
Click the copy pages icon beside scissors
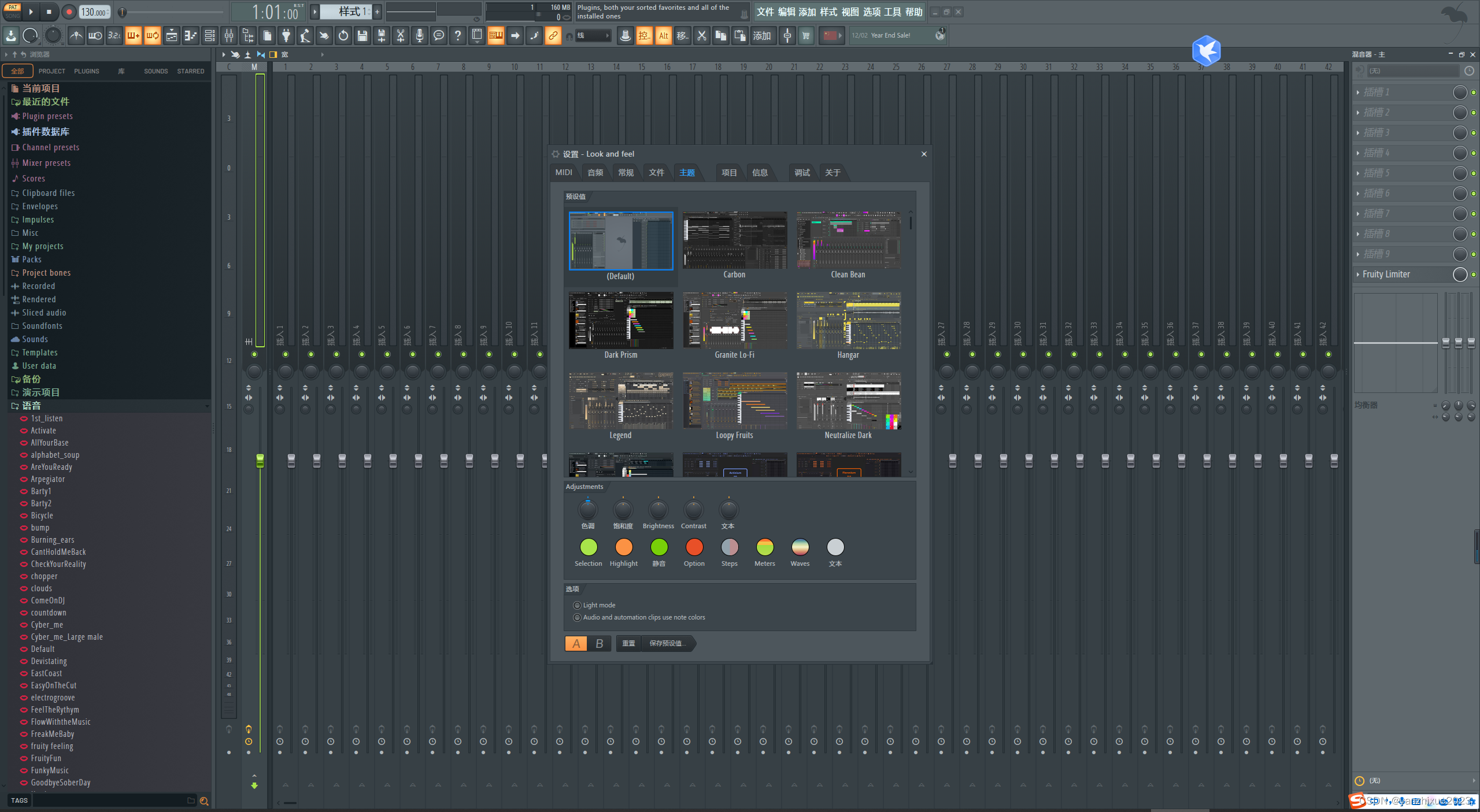point(721,35)
